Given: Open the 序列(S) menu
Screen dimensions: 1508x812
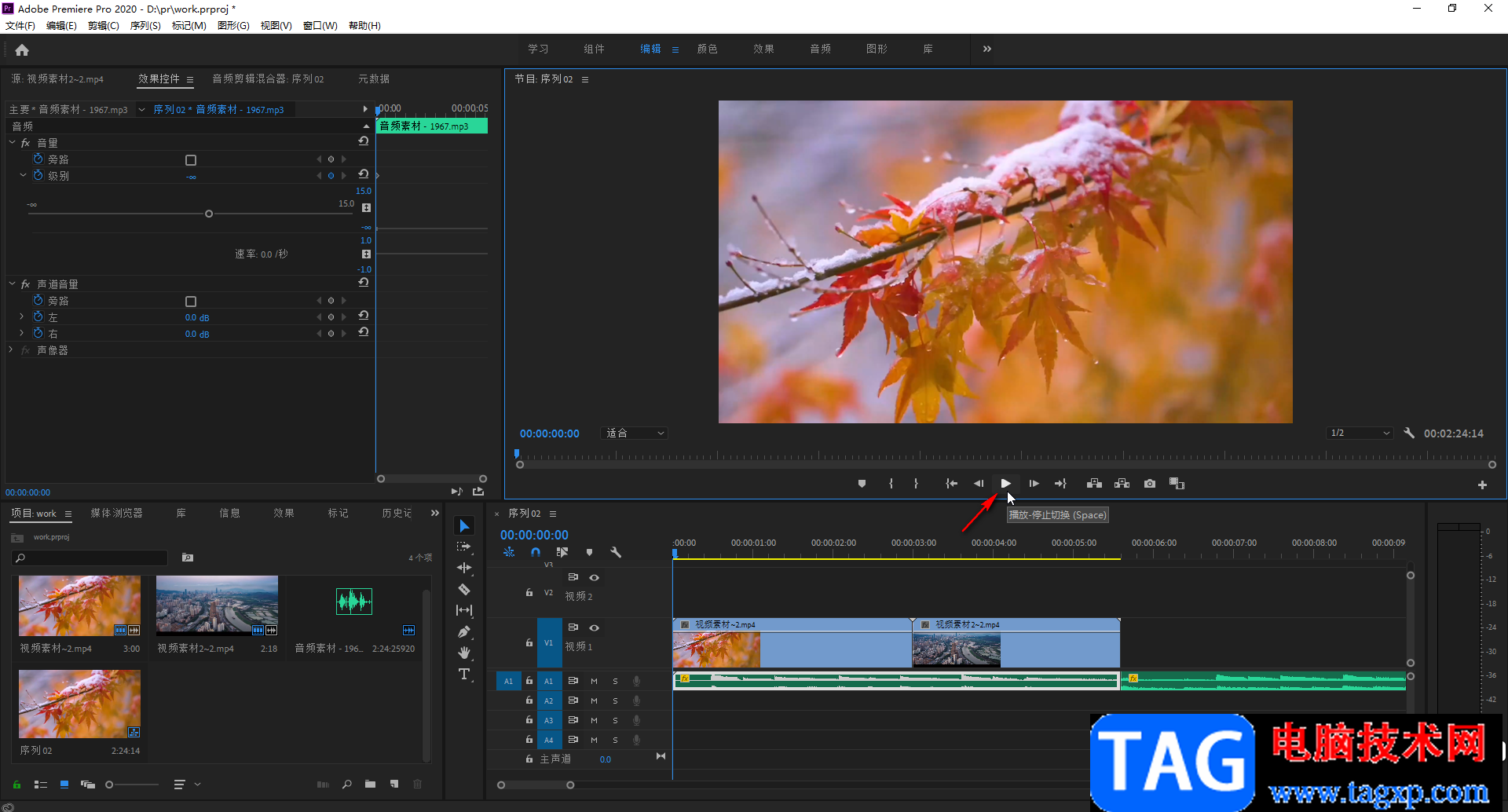Looking at the screenshot, I should point(145,26).
